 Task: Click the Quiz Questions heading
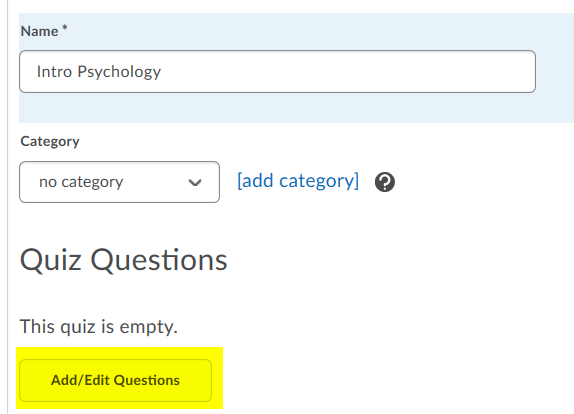coord(124,260)
